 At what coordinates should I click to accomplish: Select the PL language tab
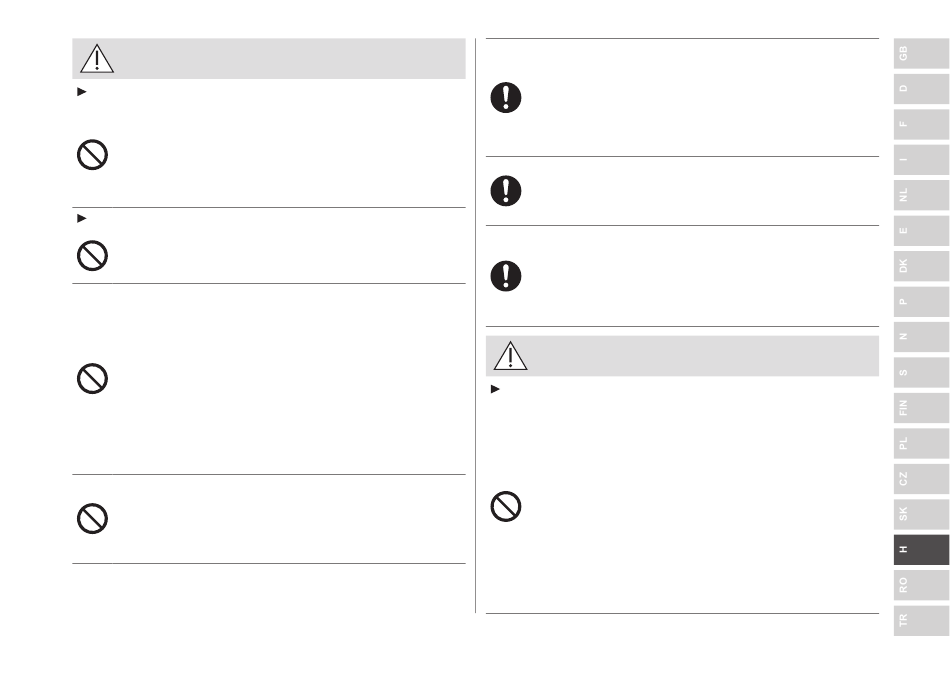tap(921, 443)
